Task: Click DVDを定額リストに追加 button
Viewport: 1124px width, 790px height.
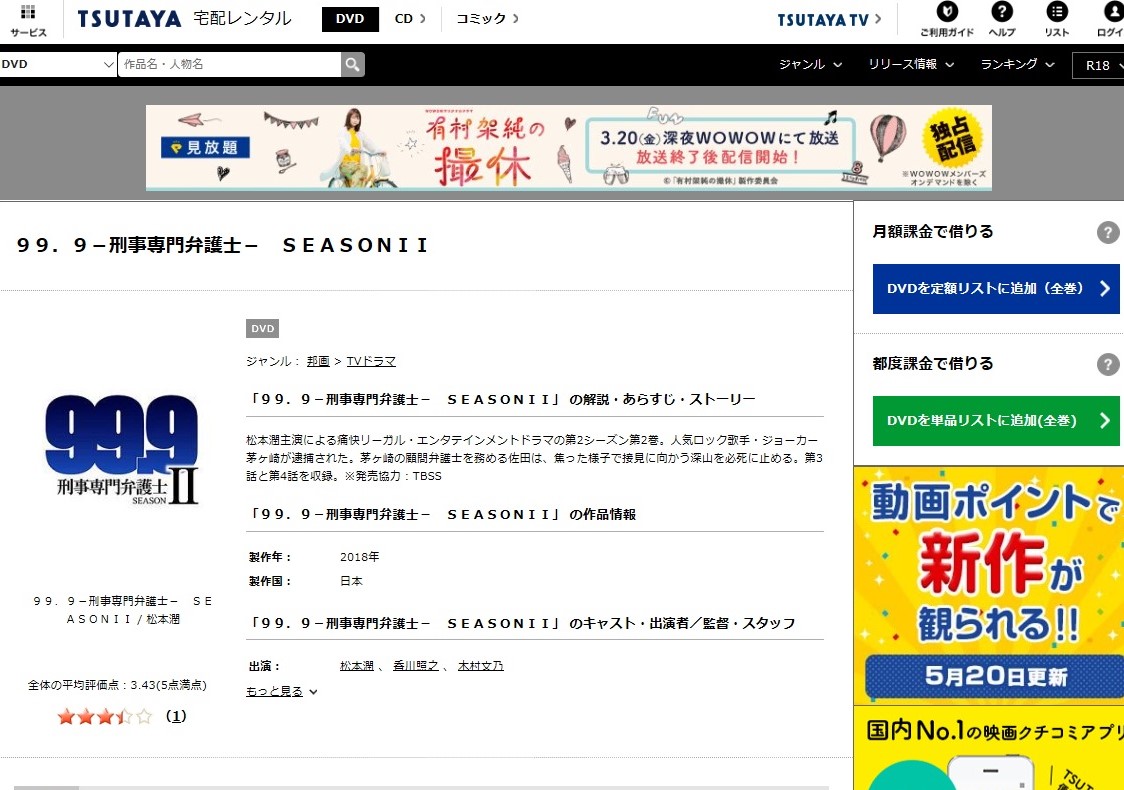Action: point(995,289)
